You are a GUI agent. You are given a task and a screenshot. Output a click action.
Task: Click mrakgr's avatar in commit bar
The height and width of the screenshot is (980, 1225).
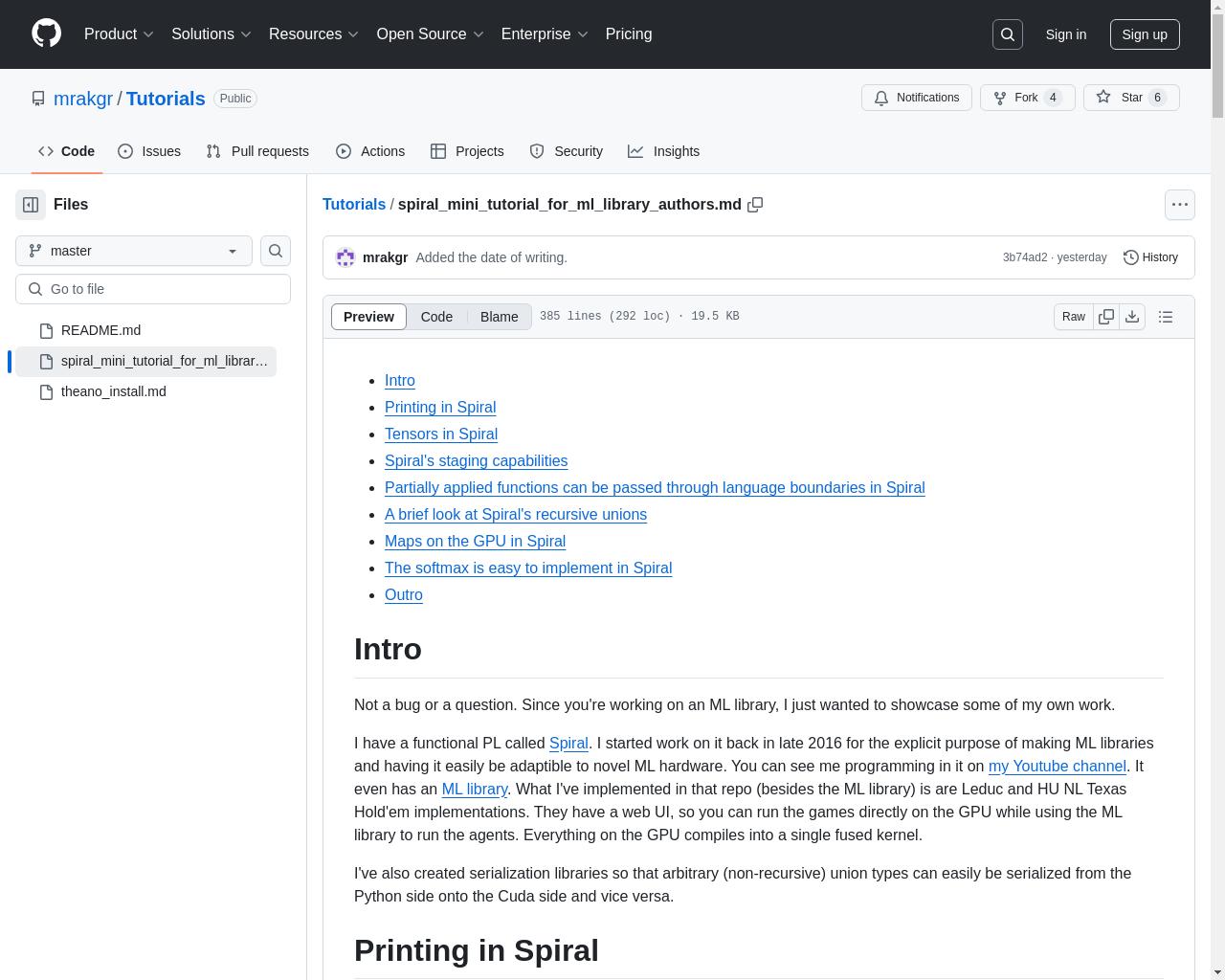coord(345,257)
